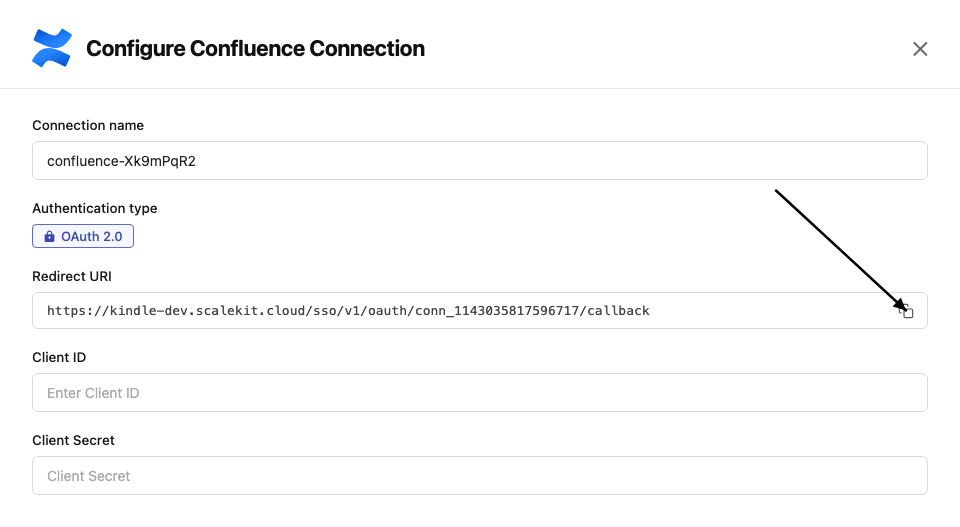960x527 pixels.
Task: Focus the Client Secret input field
Action: (480, 476)
